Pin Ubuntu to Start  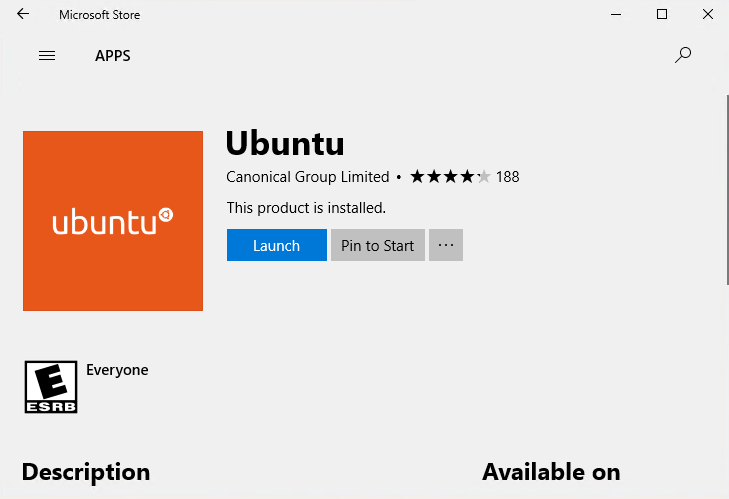click(378, 245)
